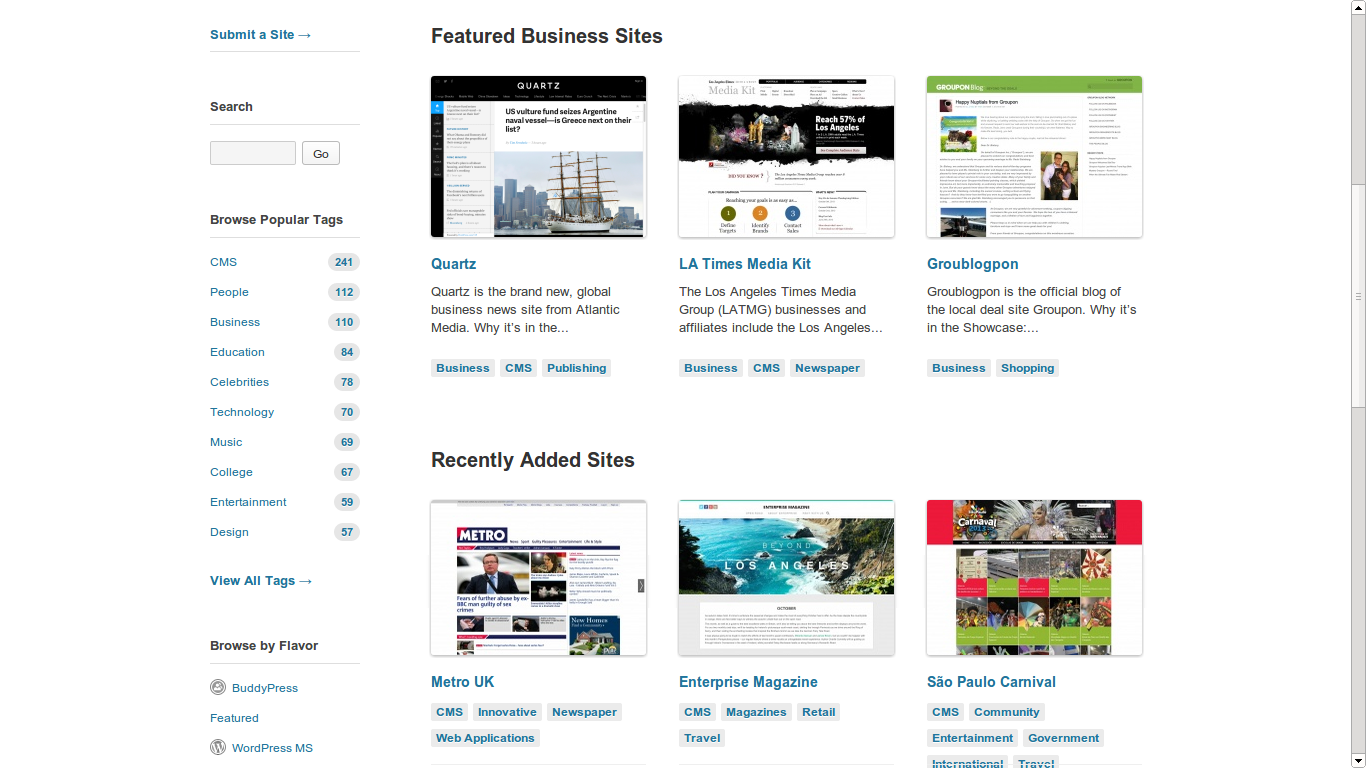1366x768 pixels.
Task: Open the Metro UK title link
Action: (463, 682)
